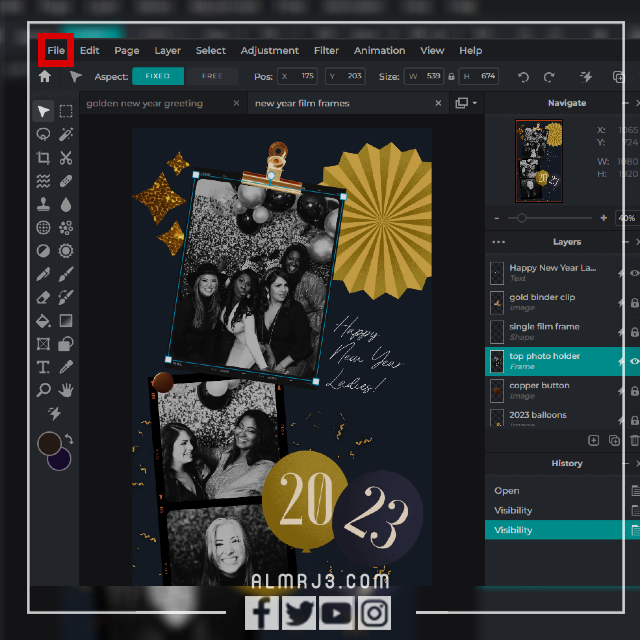Screen dimensions: 640x640
Task: Select the globe-shaped tool in toolbox
Action: (43, 227)
